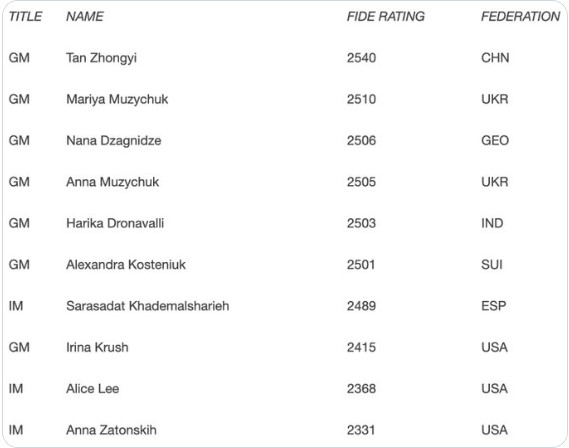Click the TITLE column header
569x448 pixels.
coord(25,16)
